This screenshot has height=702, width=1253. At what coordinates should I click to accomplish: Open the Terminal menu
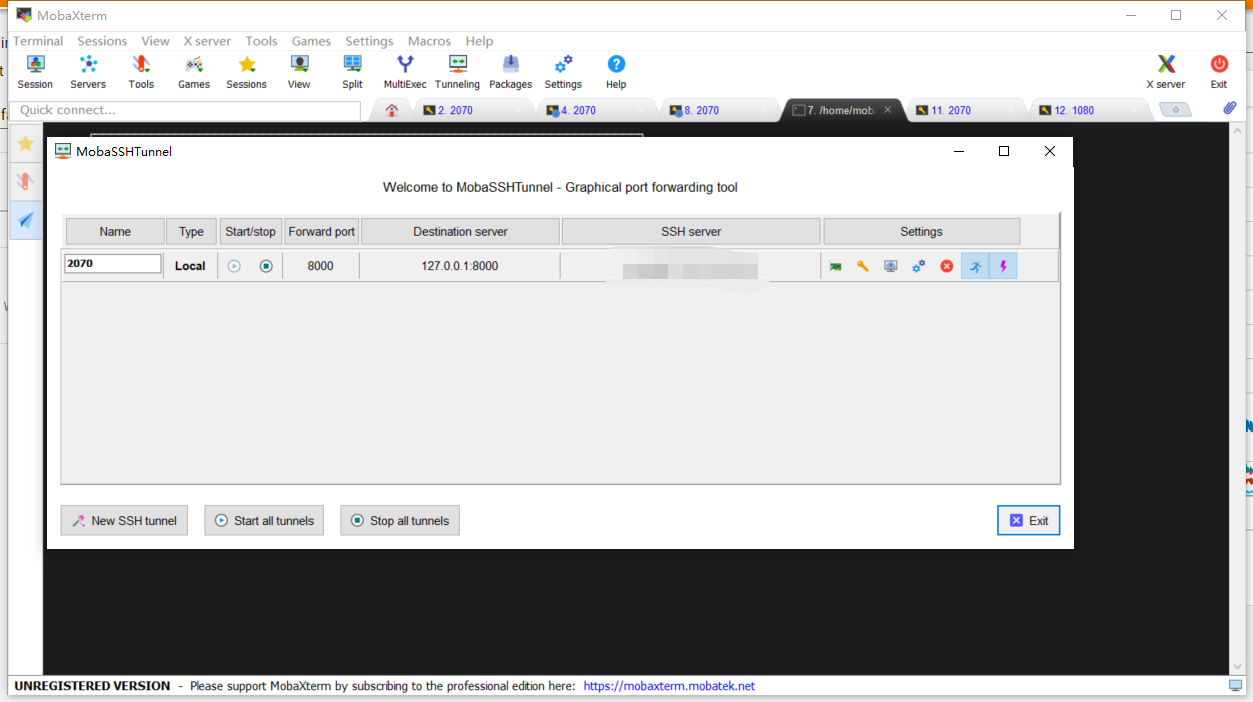(x=38, y=41)
